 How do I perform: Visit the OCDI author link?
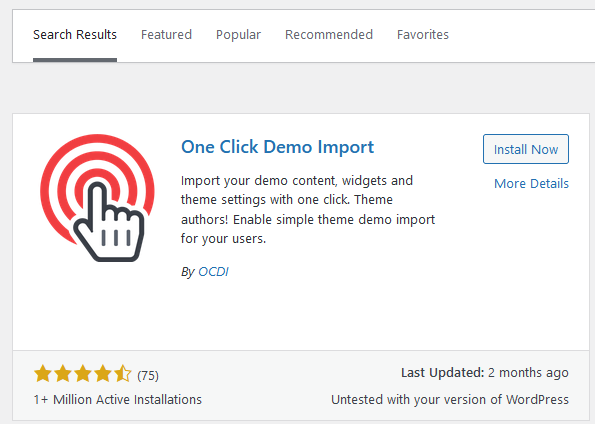(x=213, y=272)
